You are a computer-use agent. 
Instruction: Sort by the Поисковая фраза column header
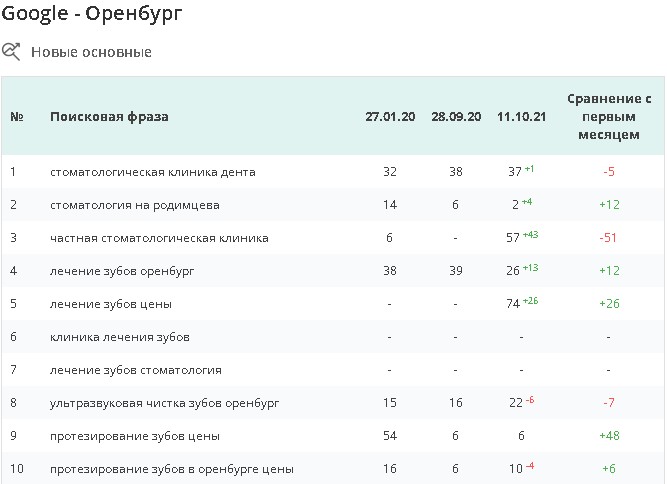tap(109, 117)
